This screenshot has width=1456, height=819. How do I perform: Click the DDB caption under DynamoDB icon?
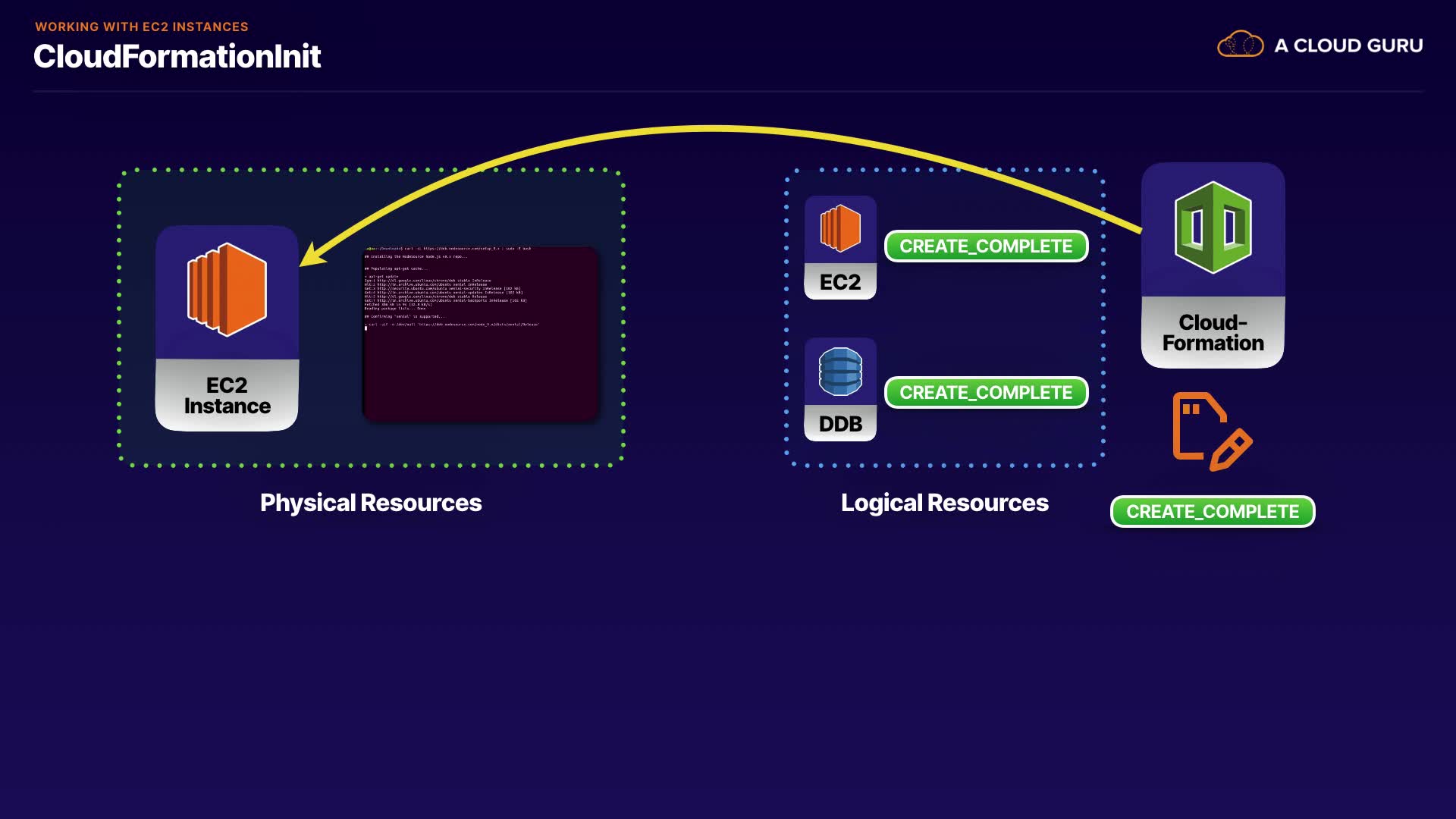[x=840, y=424]
